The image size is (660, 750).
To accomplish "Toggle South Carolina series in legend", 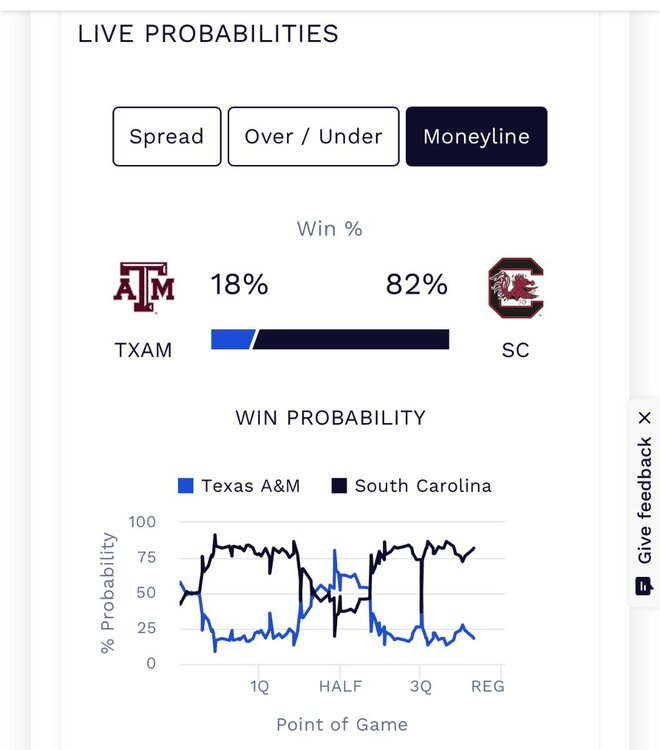I will click(x=423, y=486).
